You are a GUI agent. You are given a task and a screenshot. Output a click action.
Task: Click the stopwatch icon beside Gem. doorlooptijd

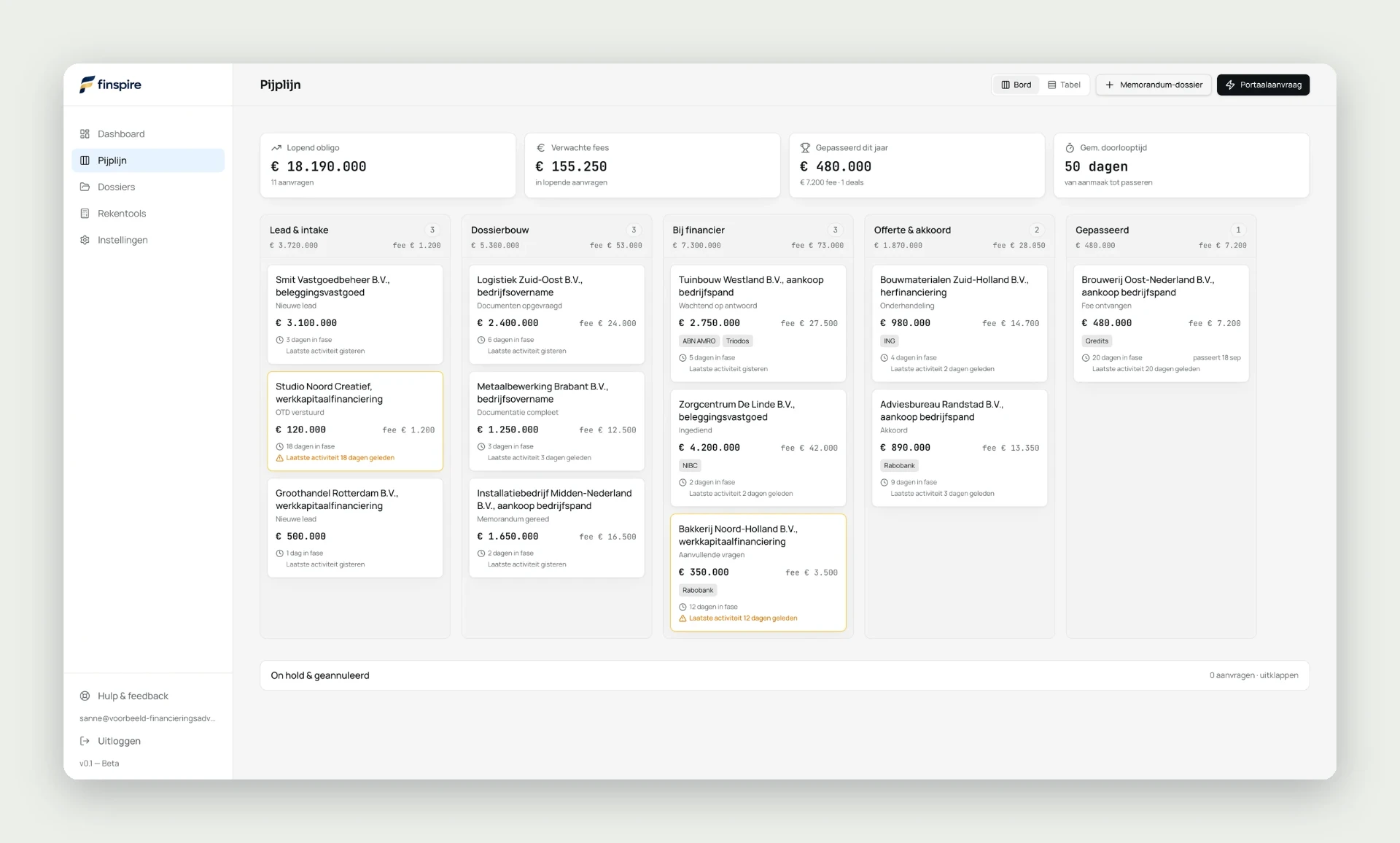(1070, 147)
